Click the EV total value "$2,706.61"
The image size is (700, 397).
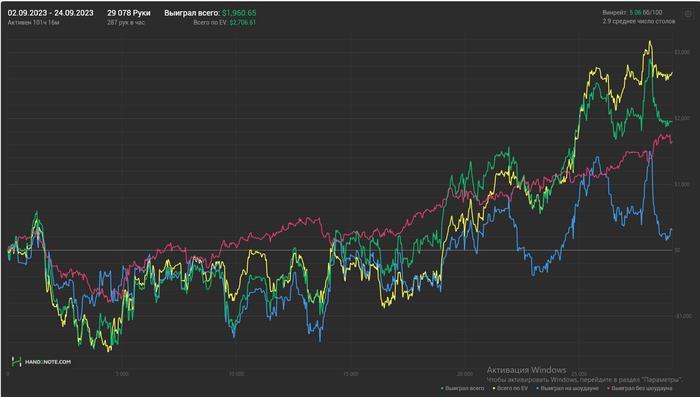[243, 22]
